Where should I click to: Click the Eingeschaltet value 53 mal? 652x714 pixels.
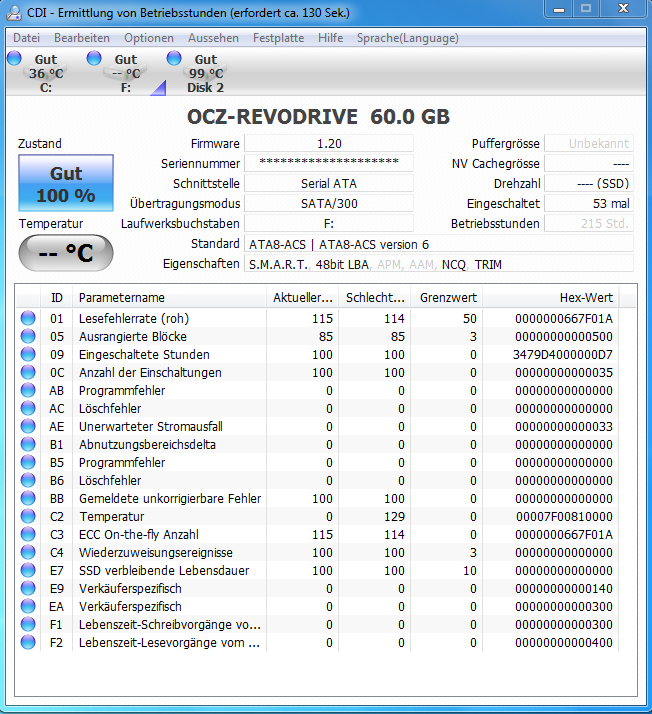pyautogui.click(x=589, y=204)
